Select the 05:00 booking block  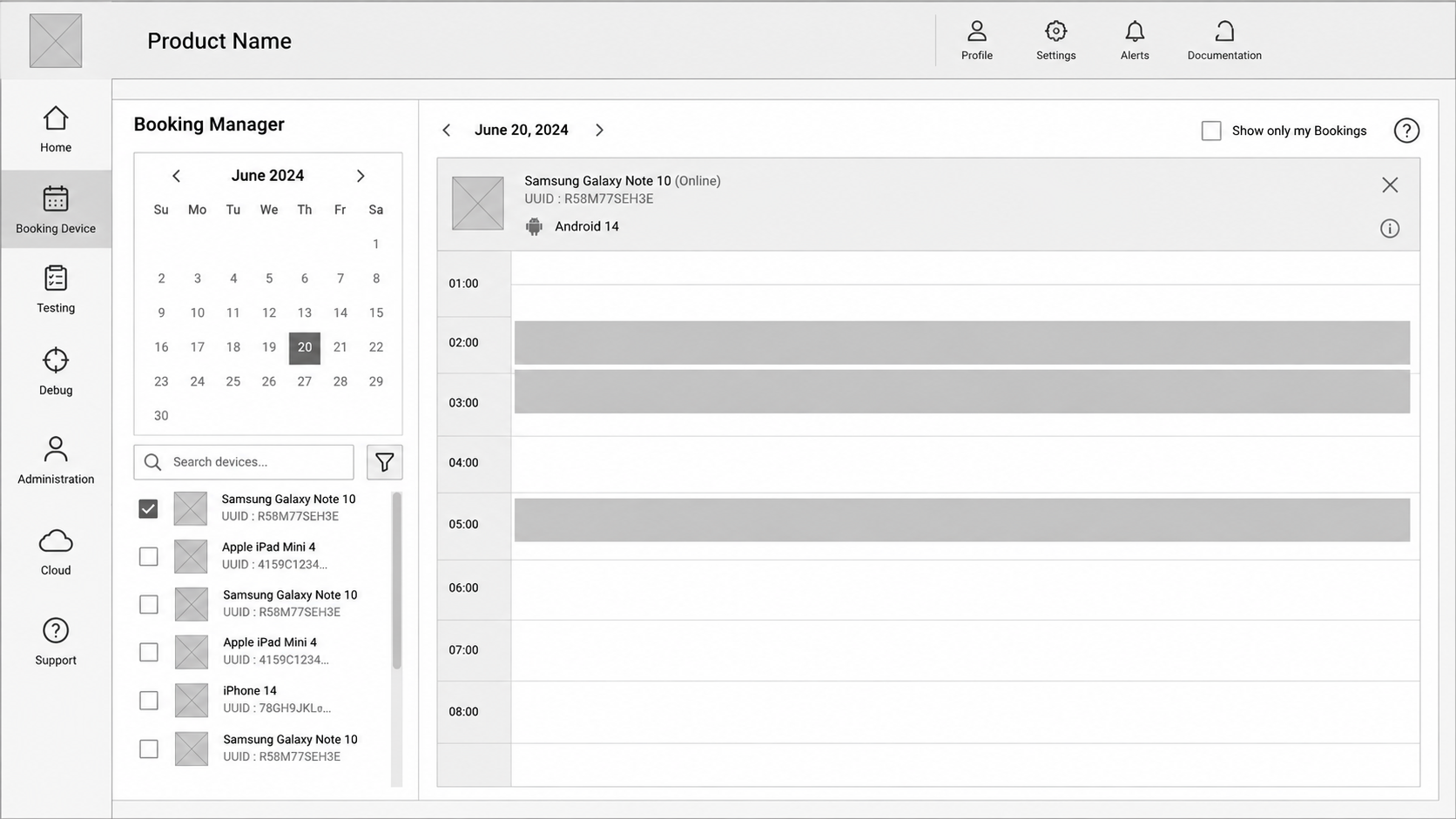[962, 520]
